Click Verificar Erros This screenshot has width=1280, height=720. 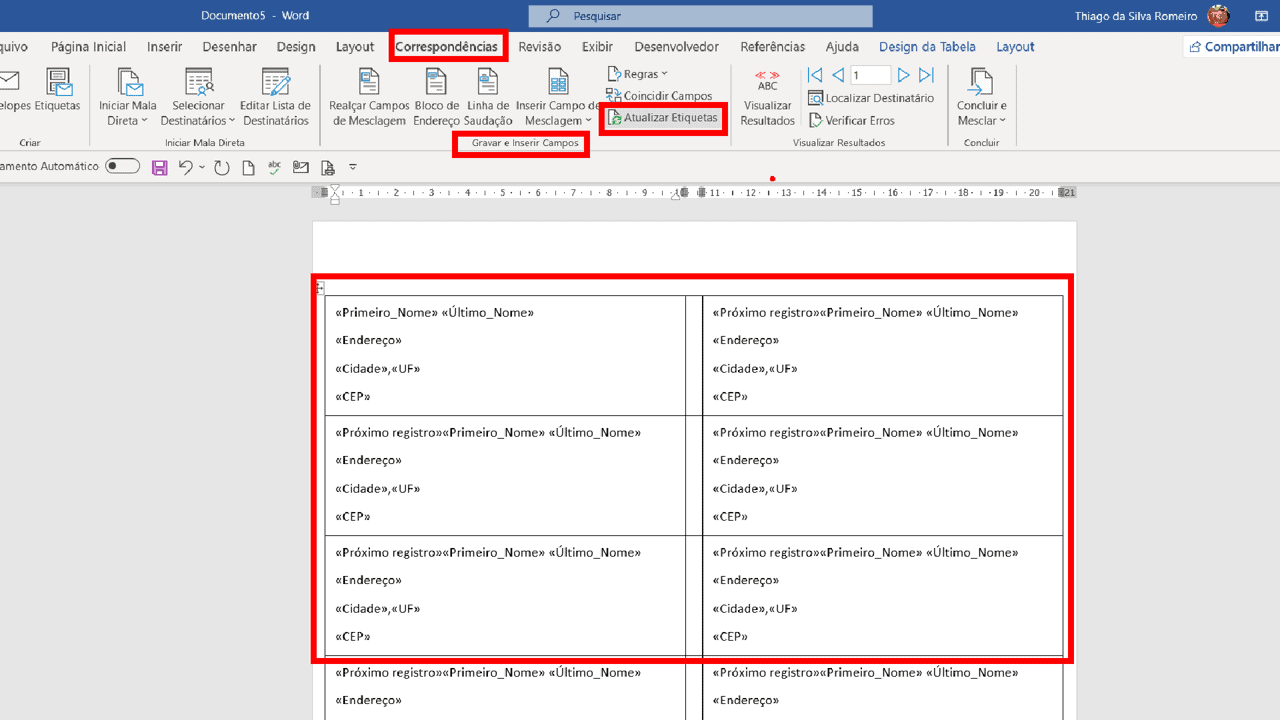click(x=851, y=120)
